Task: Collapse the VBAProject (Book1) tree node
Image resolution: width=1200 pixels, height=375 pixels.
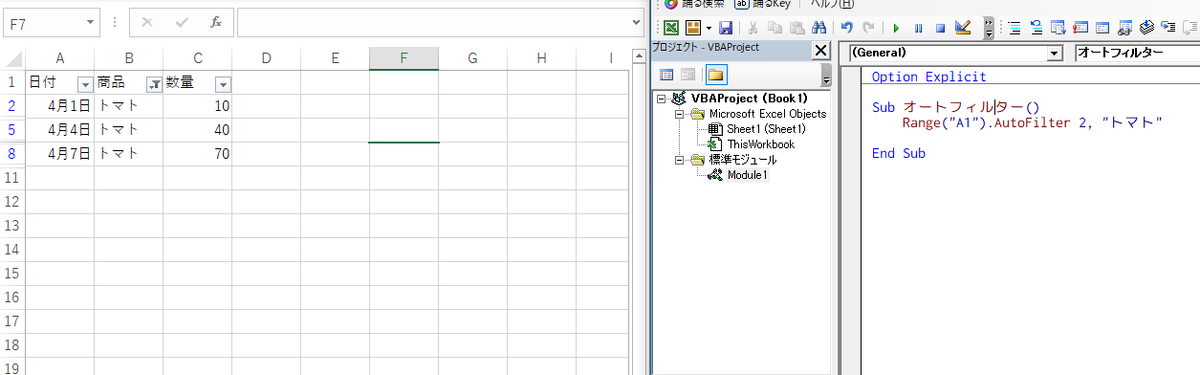Action: click(661, 99)
